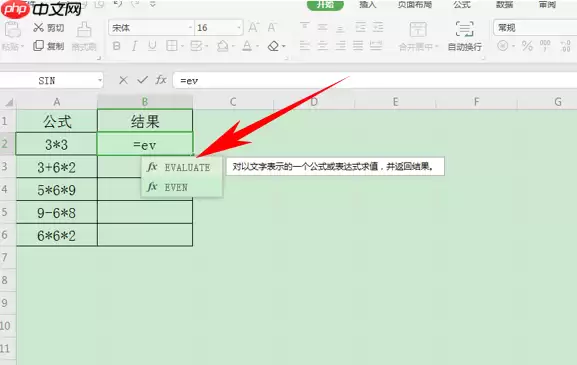Switch to the 插入 (Insert) tab
Screen dimensions: 577x365
[367, 4]
